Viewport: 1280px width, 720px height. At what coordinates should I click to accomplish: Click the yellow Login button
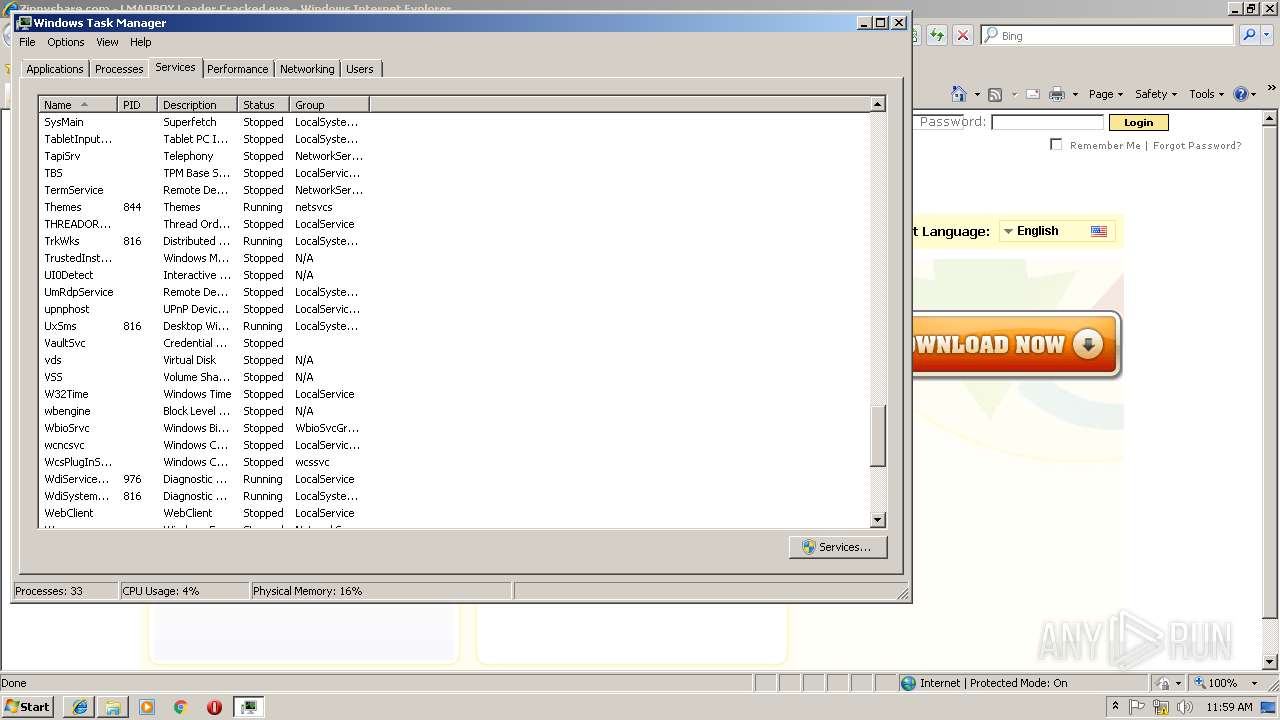coord(1138,122)
